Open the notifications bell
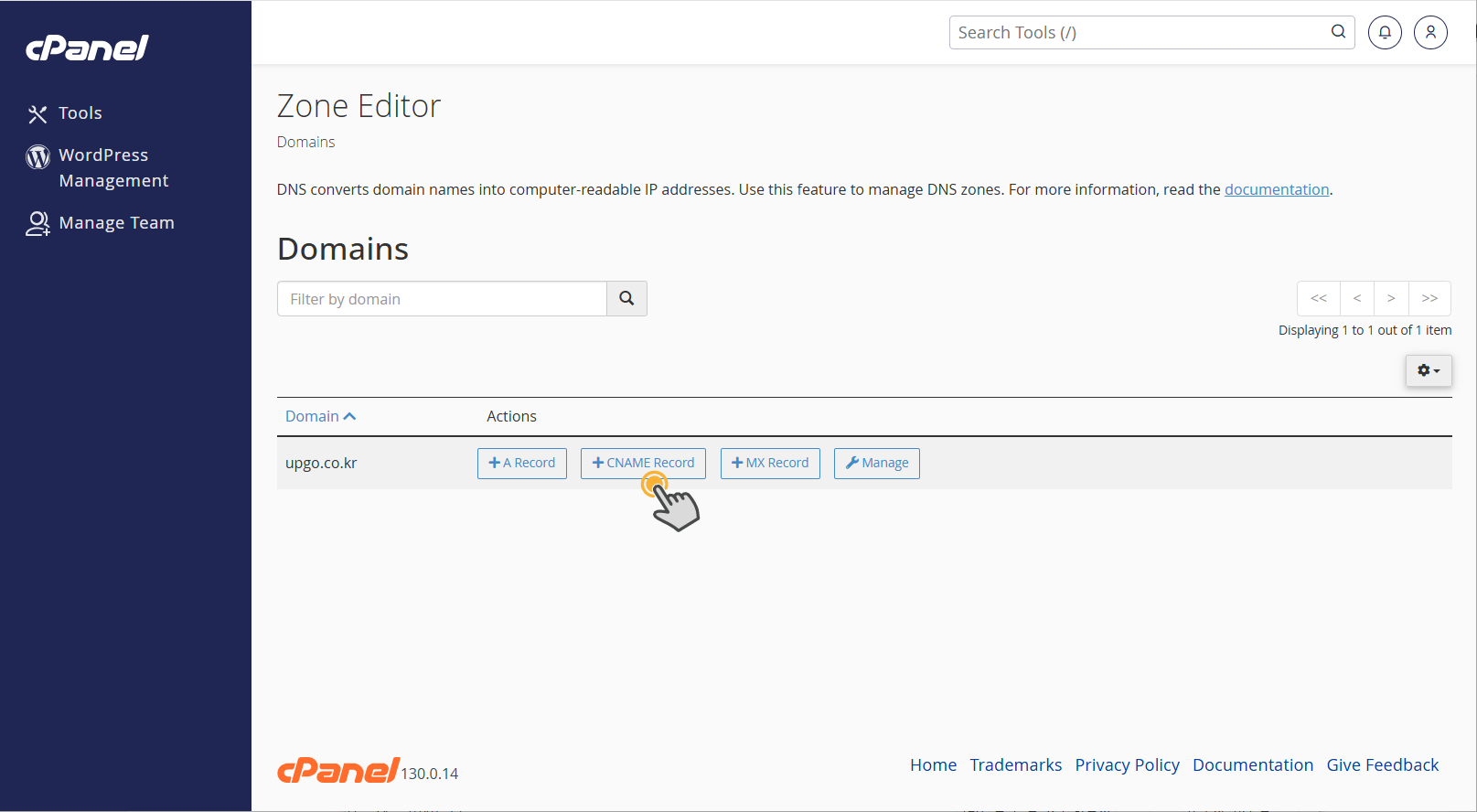Image resolution: width=1477 pixels, height=812 pixels. tap(1385, 33)
